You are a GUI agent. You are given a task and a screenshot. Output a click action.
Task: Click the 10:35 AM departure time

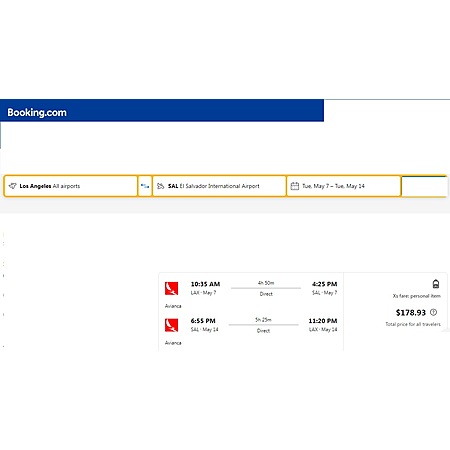click(205, 284)
